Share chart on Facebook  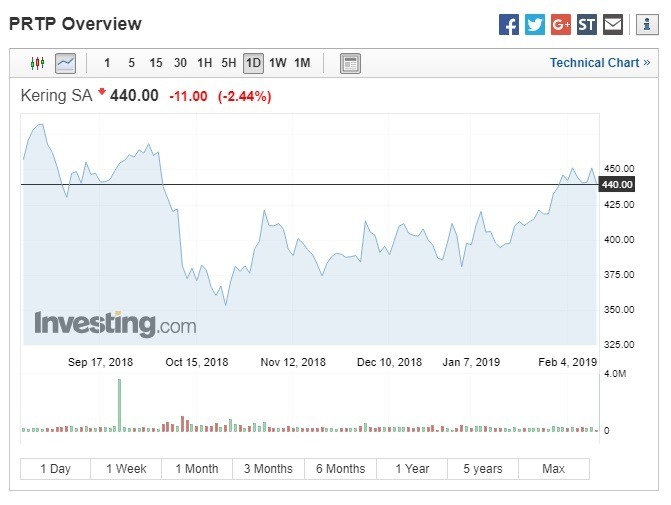tap(509, 24)
